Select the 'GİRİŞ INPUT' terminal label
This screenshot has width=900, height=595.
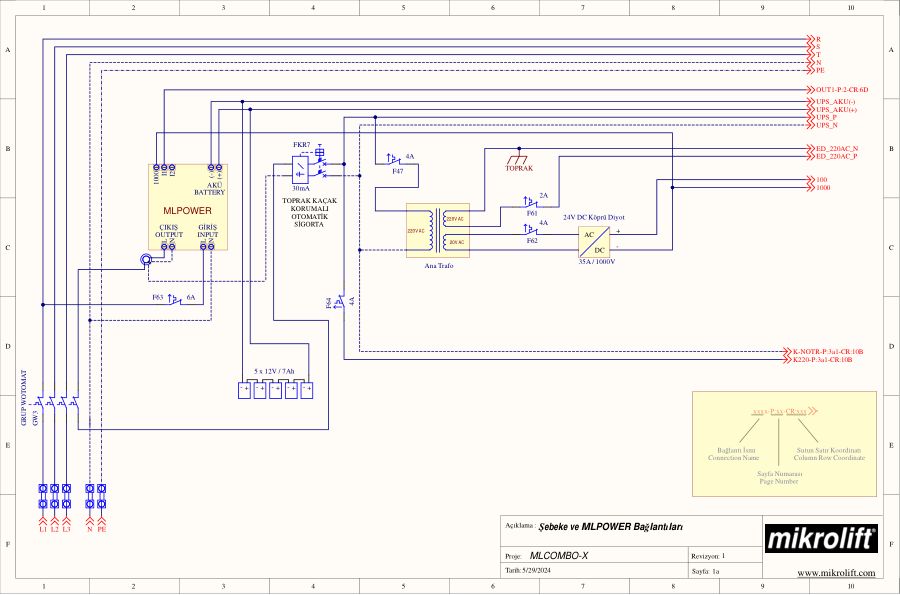coord(208,231)
